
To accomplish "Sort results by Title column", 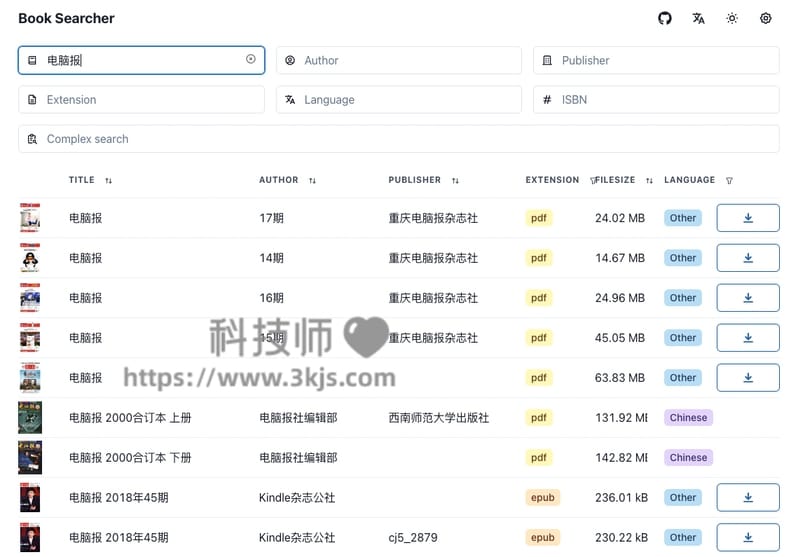I will pos(109,180).
